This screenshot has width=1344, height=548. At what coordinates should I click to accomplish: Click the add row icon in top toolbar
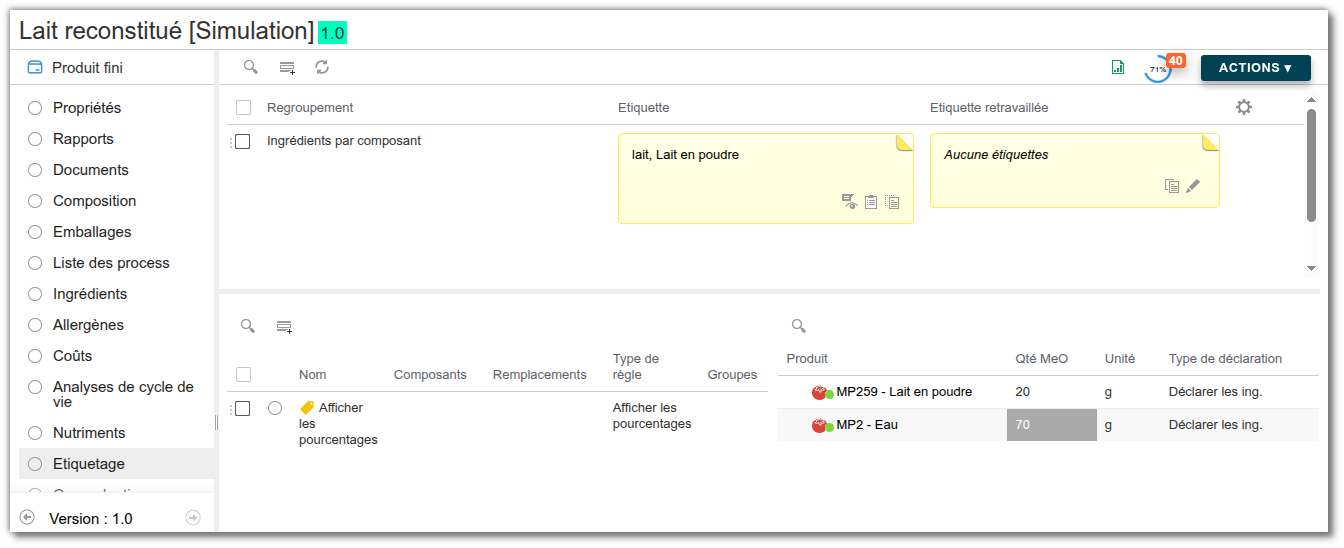[287, 68]
